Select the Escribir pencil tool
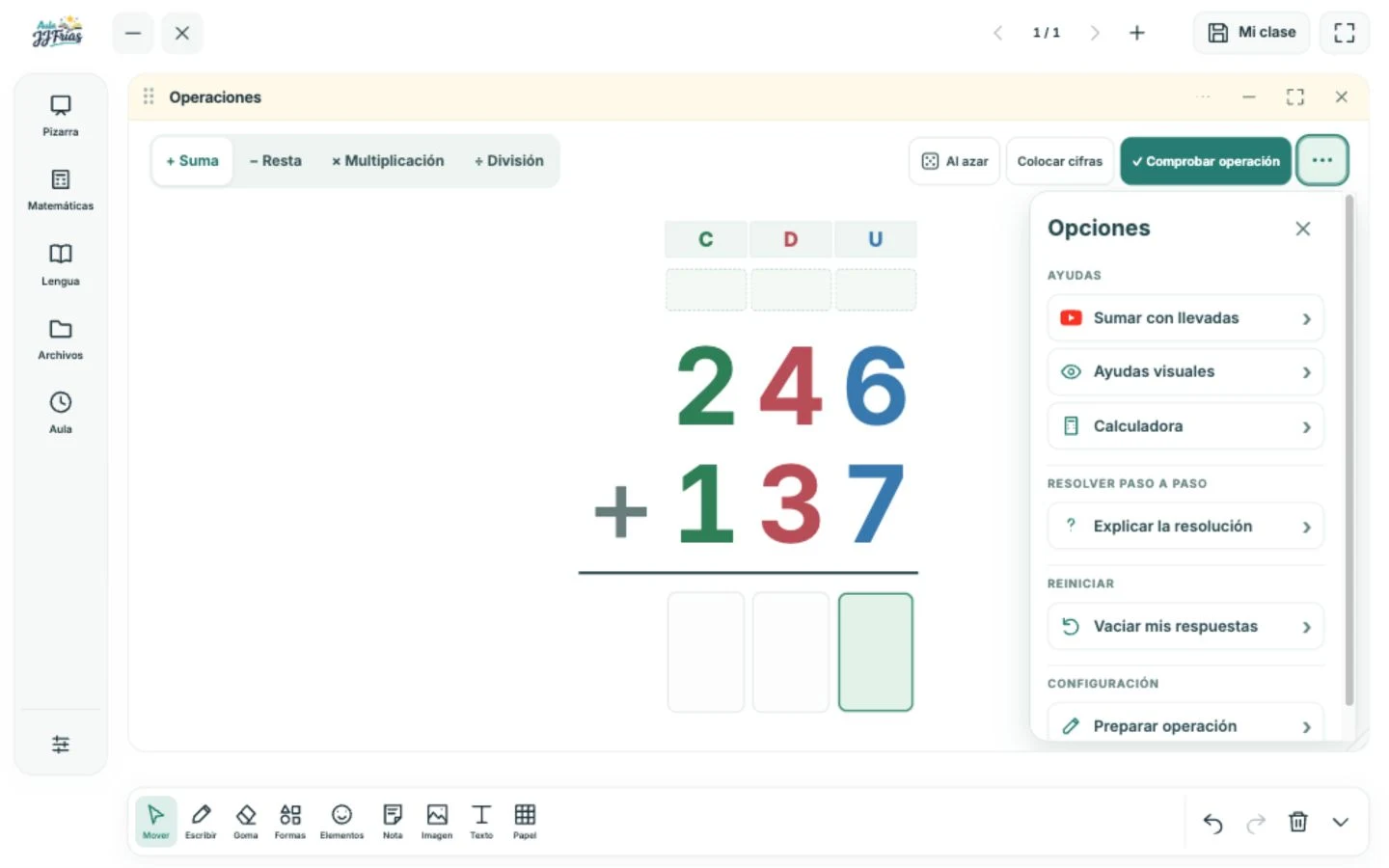1389x868 pixels. [x=201, y=821]
